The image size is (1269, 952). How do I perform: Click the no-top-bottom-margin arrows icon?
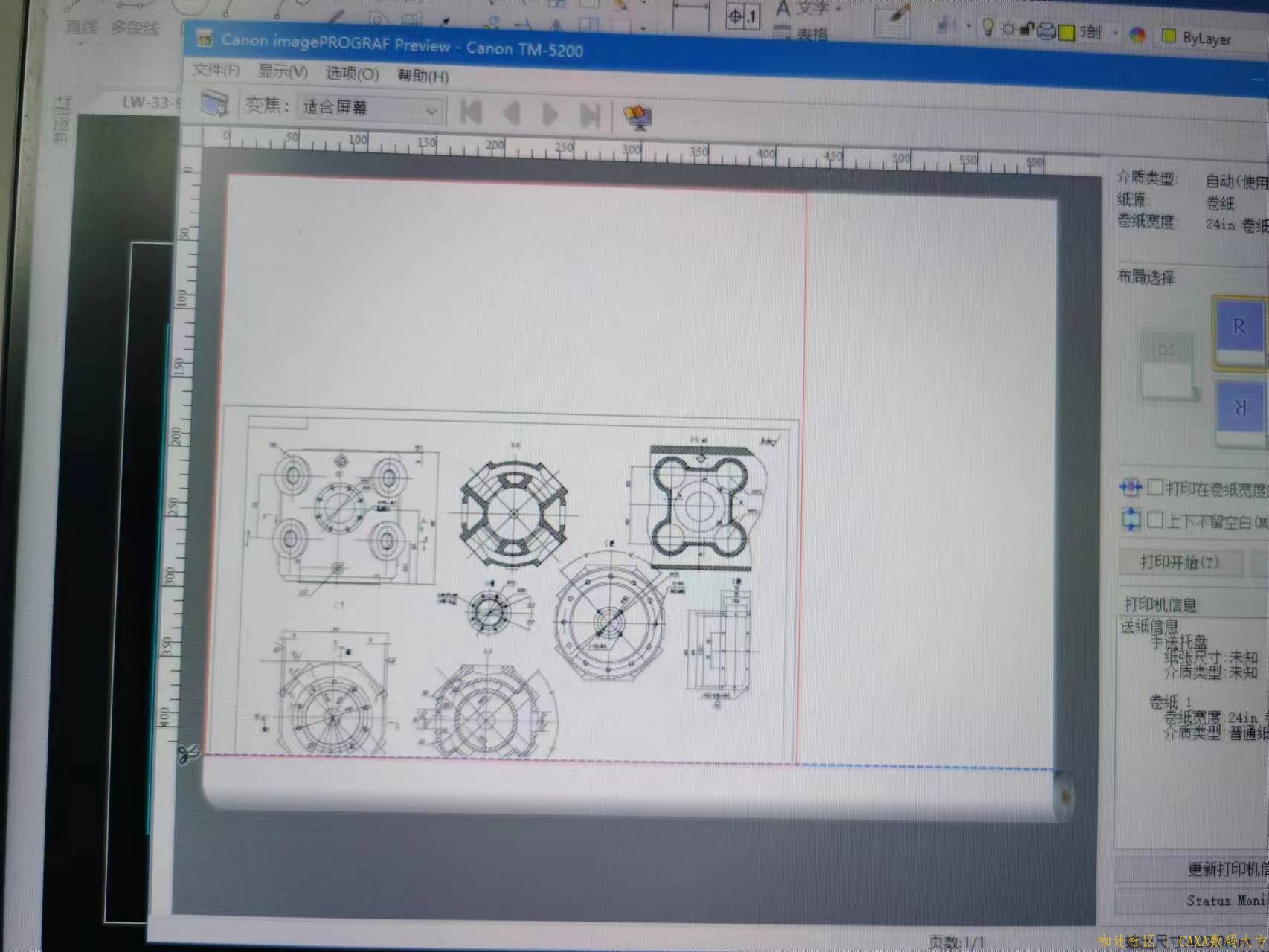pos(1131,519)
